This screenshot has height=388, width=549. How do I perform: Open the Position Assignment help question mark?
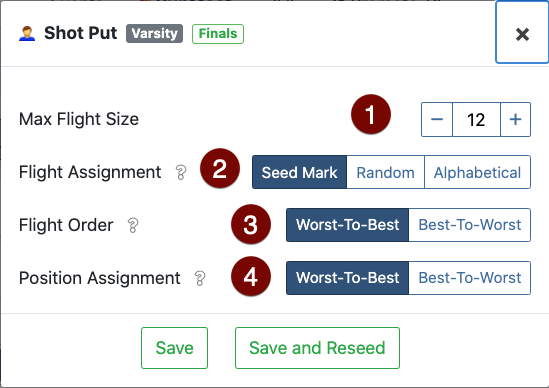[x=200, y=278]
